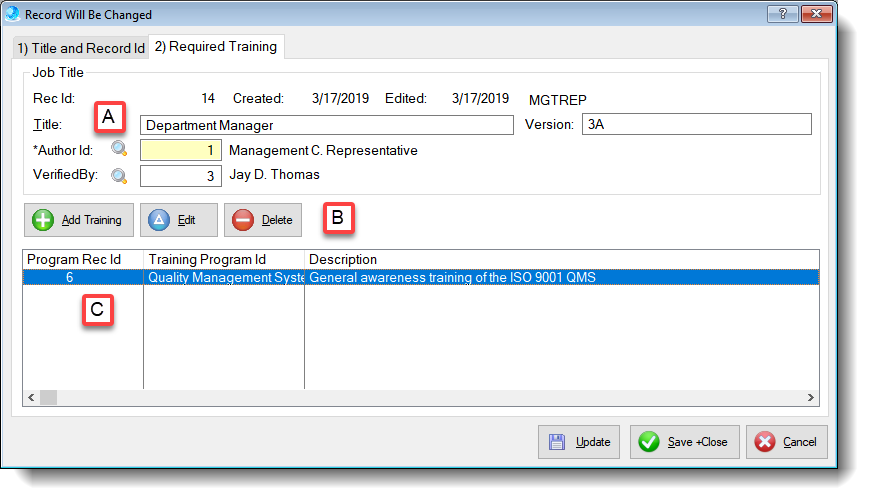Choose Save +Close
Image resolution: width=871 pixels, height=502 pixels.
(x=684, y=442)
